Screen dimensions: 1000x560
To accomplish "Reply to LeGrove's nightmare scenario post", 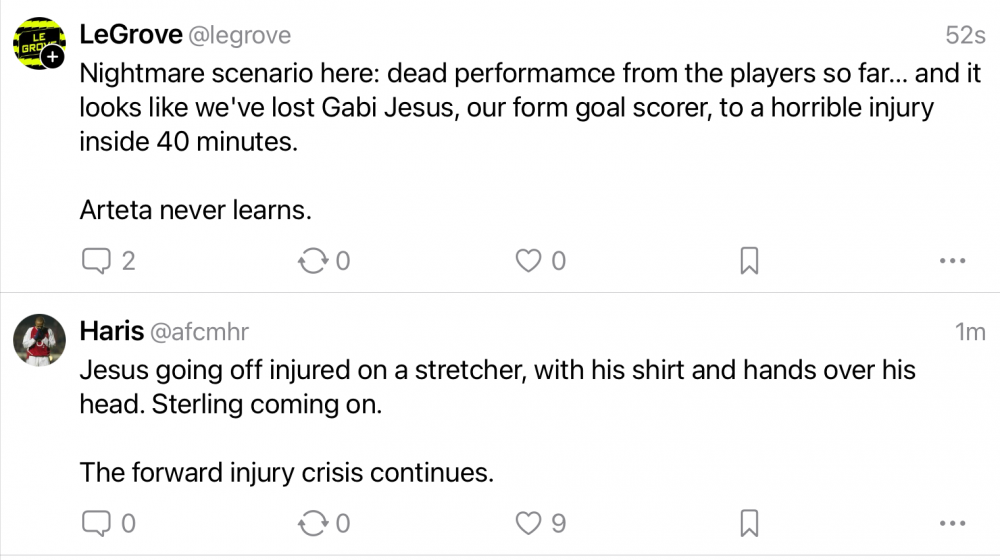I will click(96, 261).
